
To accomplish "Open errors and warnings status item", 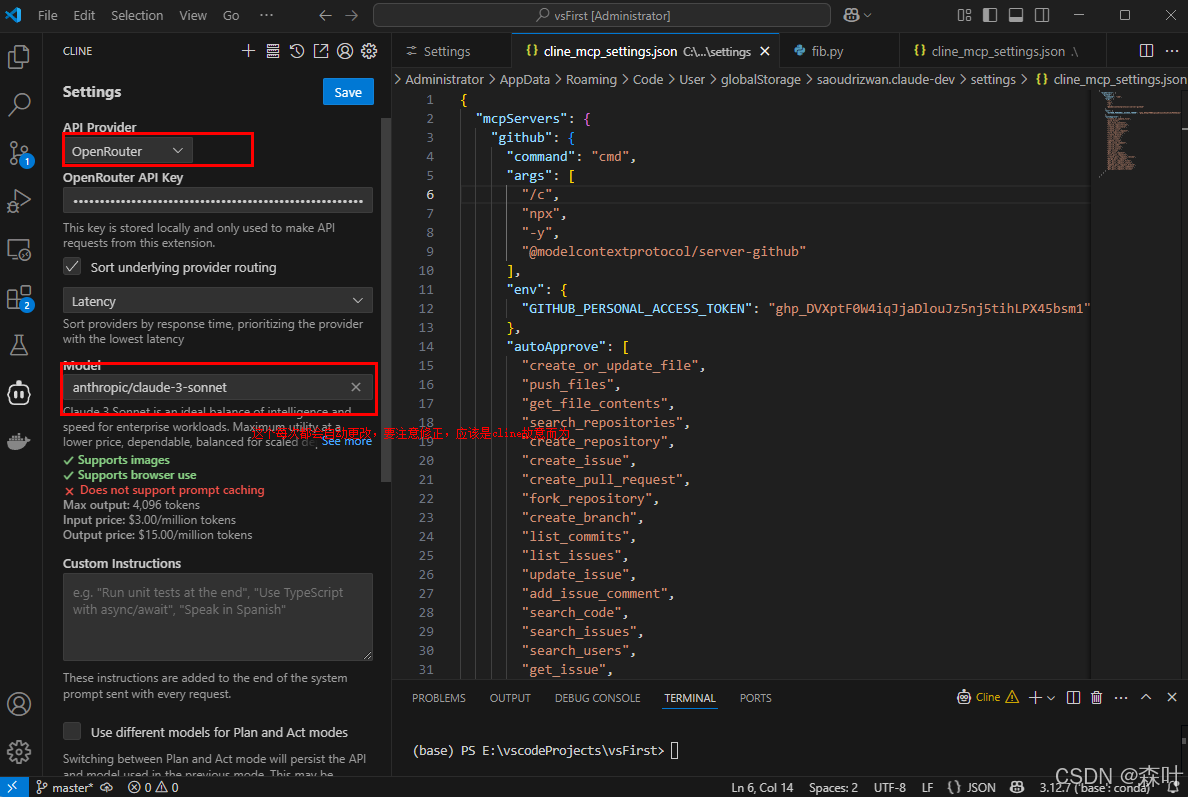I will tap(153, 787).
